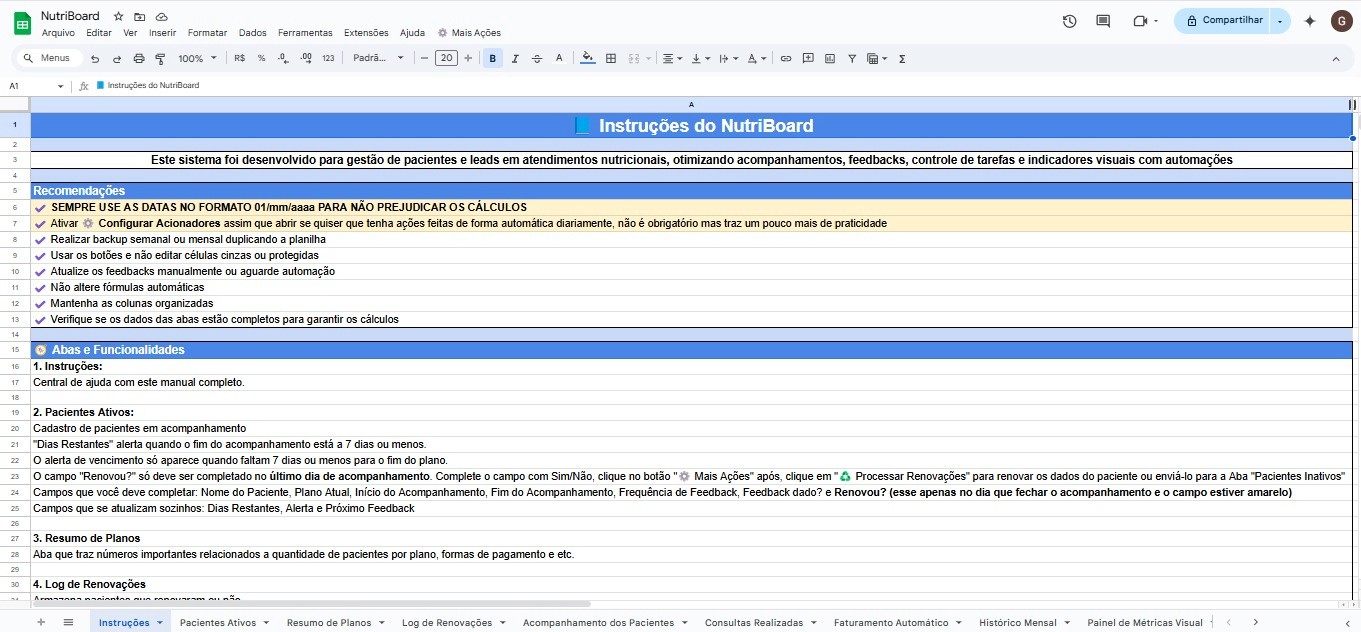Open the font Padrã... dropdown
The image size is (1361, 632).
378,59
